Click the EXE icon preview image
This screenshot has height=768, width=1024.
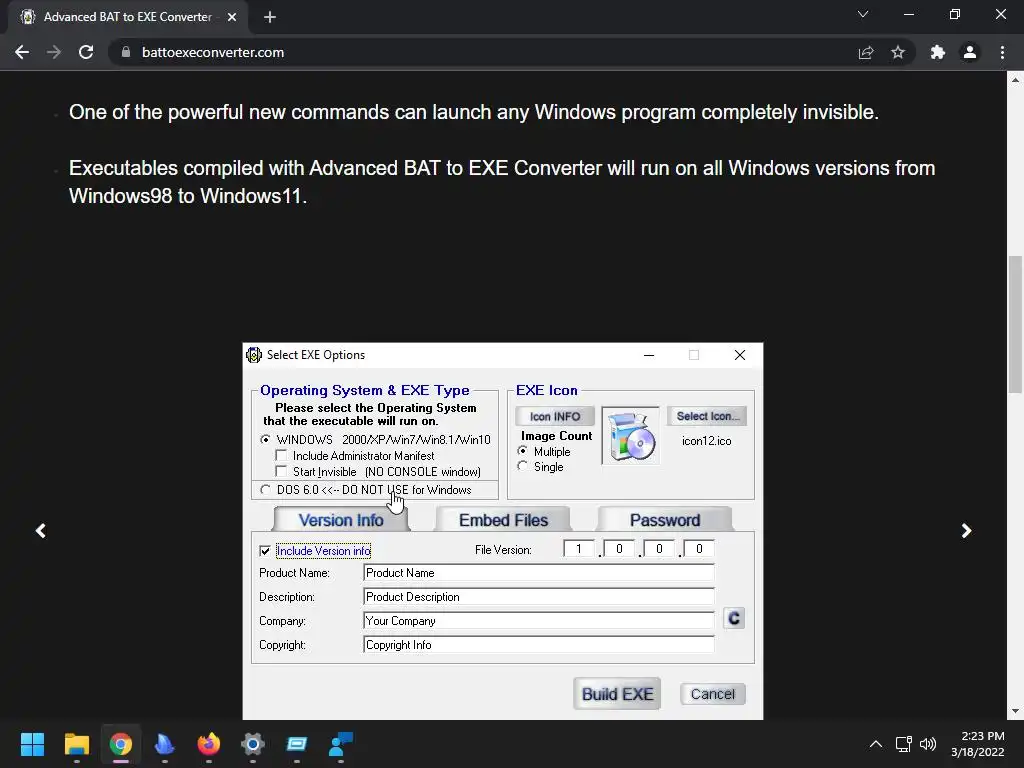pos(630,436)
